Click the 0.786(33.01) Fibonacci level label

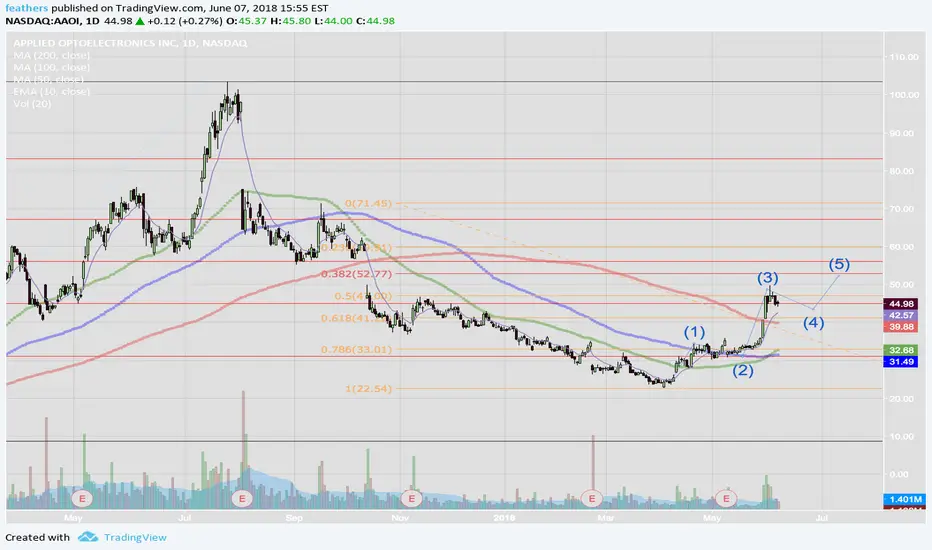coord(356,350)
